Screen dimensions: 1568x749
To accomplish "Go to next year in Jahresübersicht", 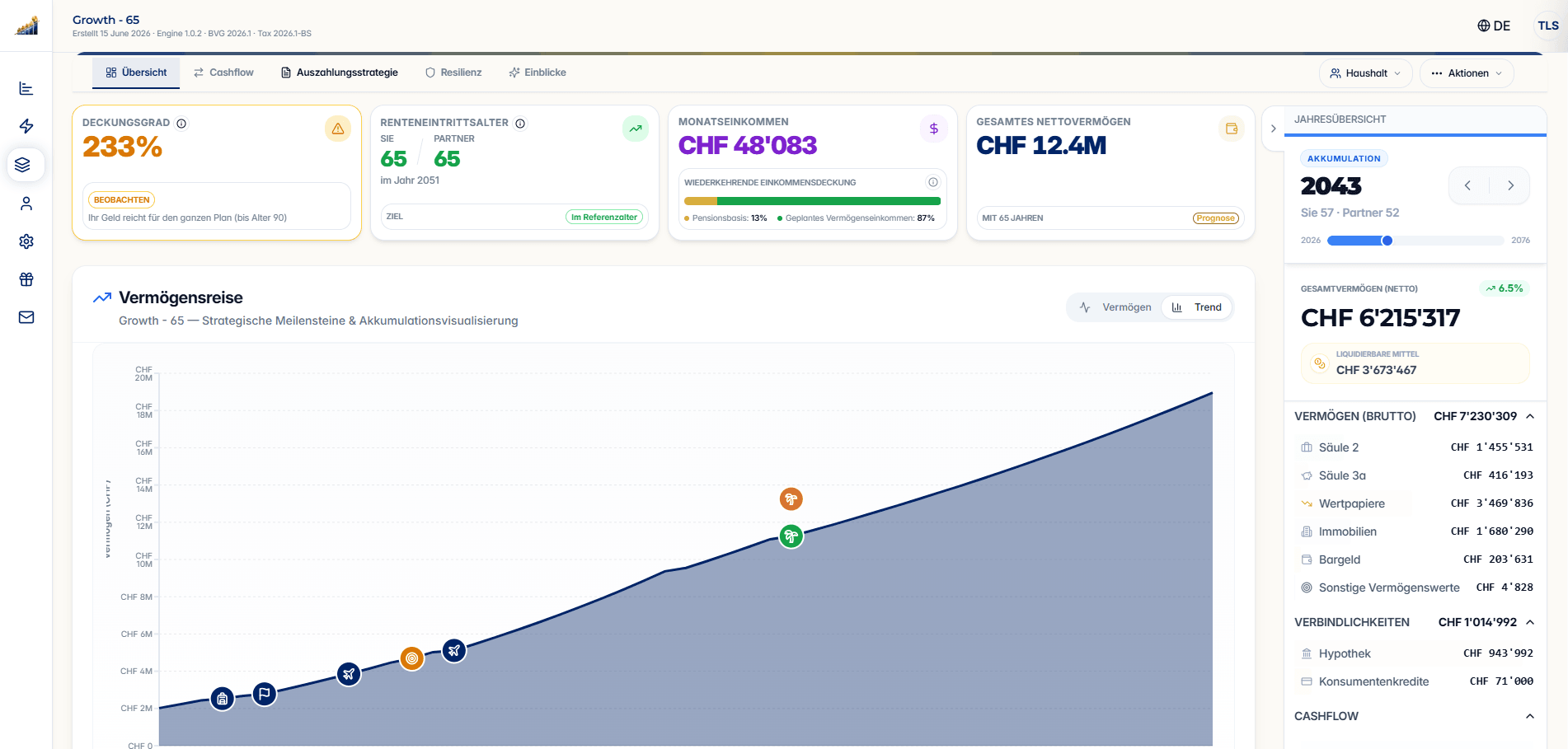I will point(1510,185).
